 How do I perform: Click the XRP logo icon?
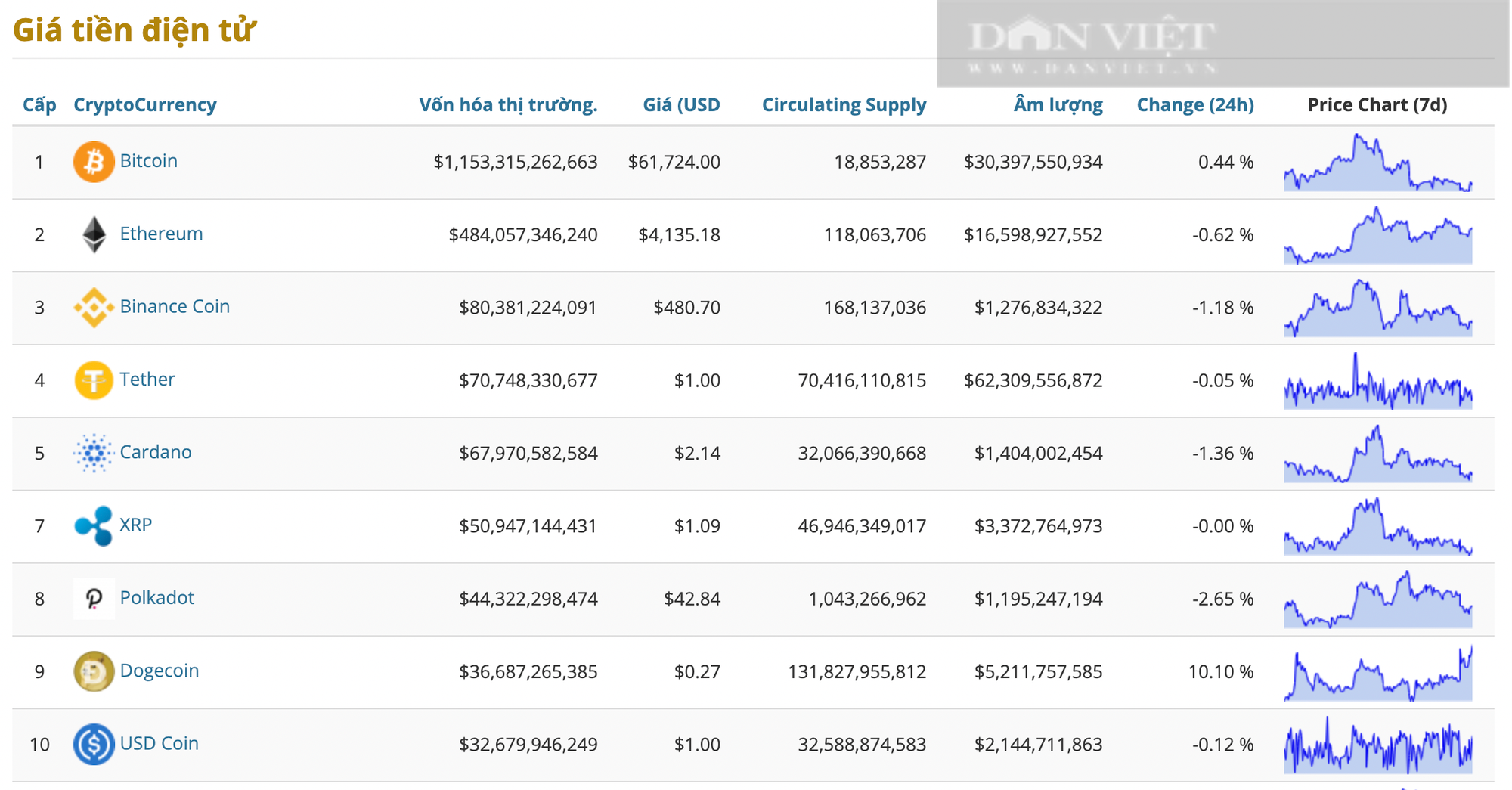(x=94, y=525)
